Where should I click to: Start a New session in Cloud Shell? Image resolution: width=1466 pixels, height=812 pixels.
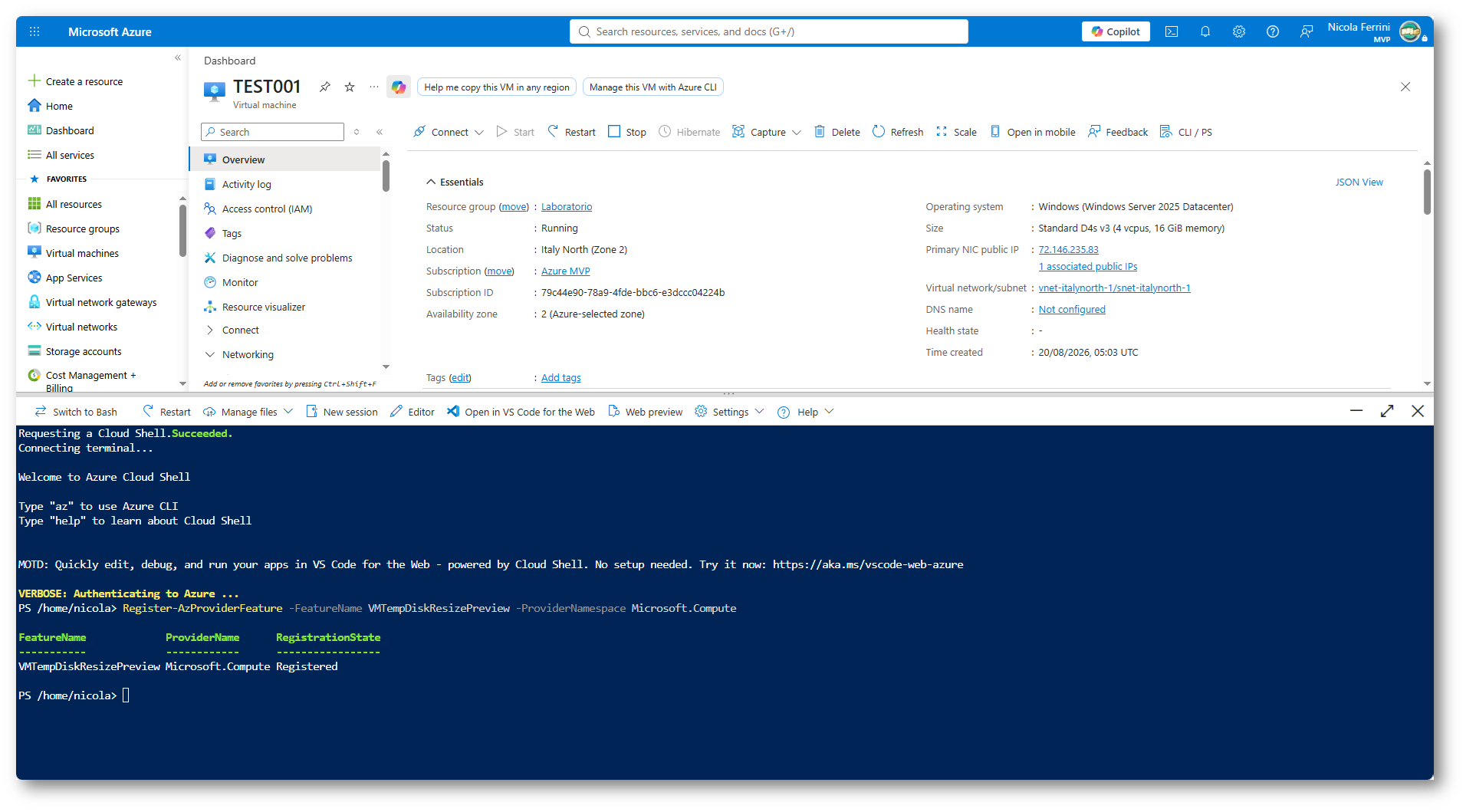pyautogui.click(x=342, y=412)
